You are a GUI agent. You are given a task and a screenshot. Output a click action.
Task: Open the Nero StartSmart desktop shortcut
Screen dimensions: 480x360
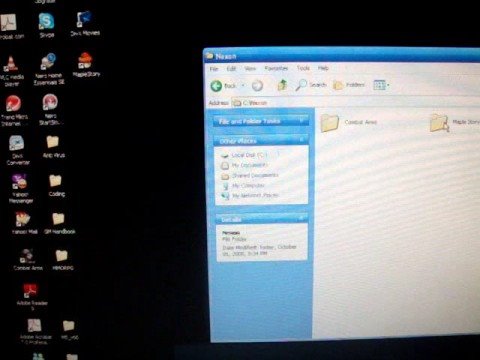pos(50,110)
